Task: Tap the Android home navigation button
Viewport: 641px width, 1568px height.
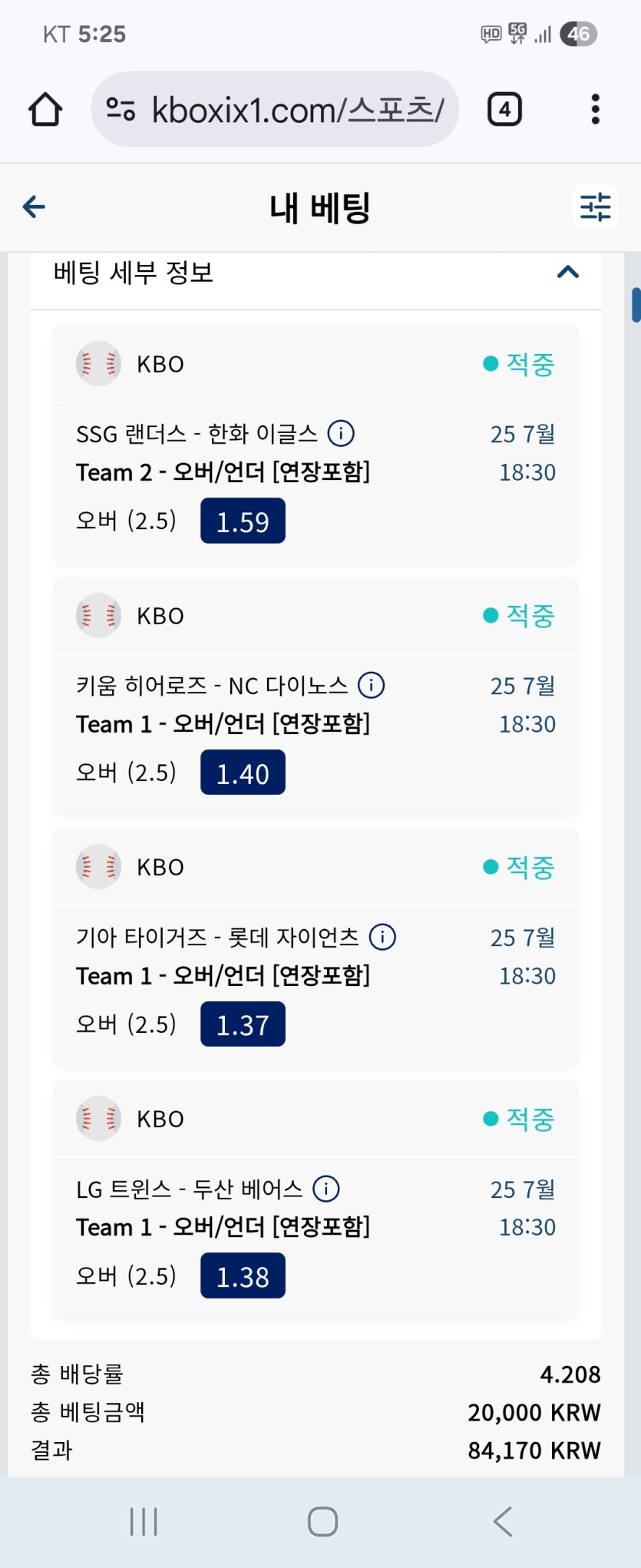Action: click(322, 1521)
